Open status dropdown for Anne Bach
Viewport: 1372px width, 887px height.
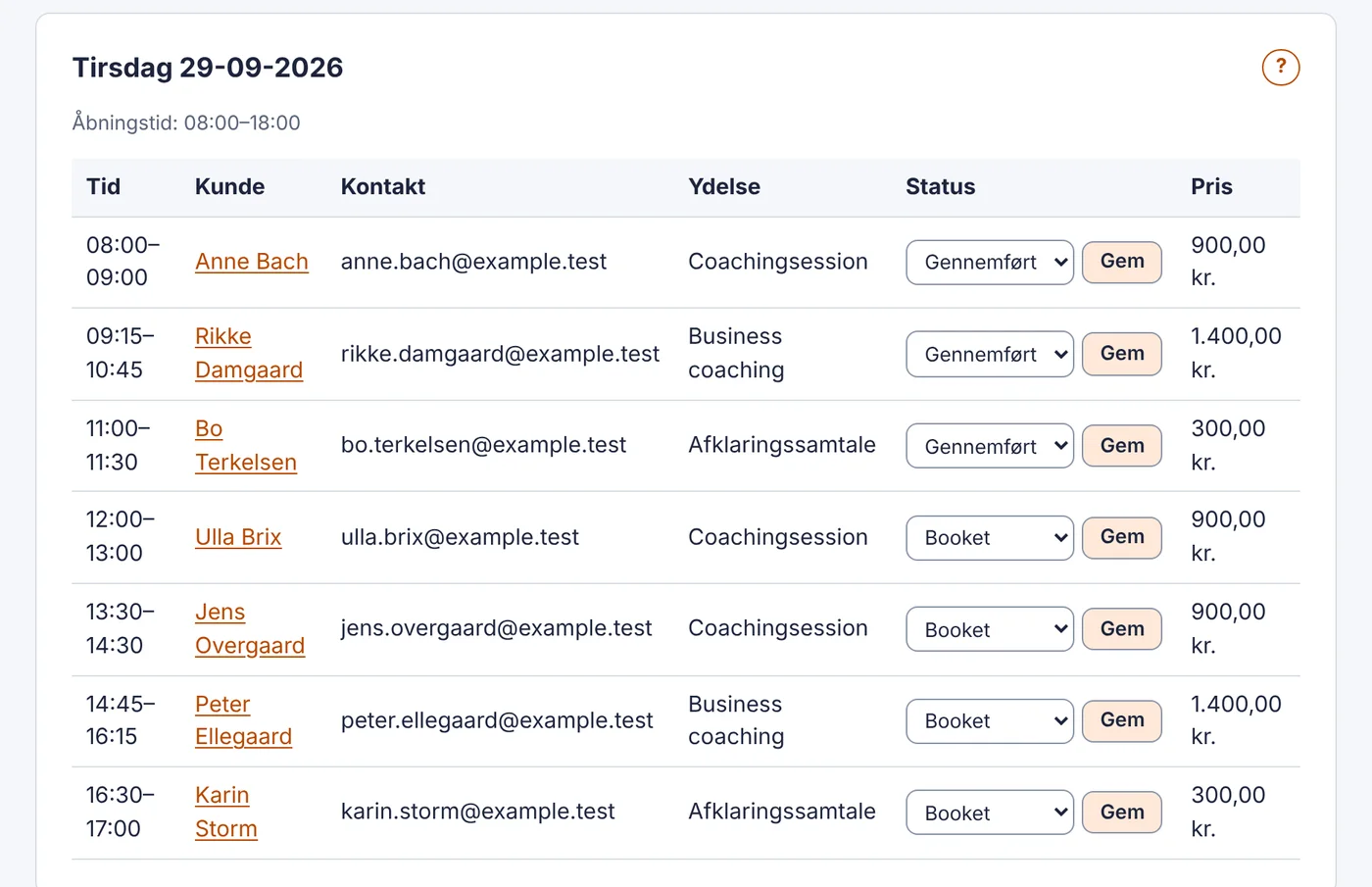[990, 263]
